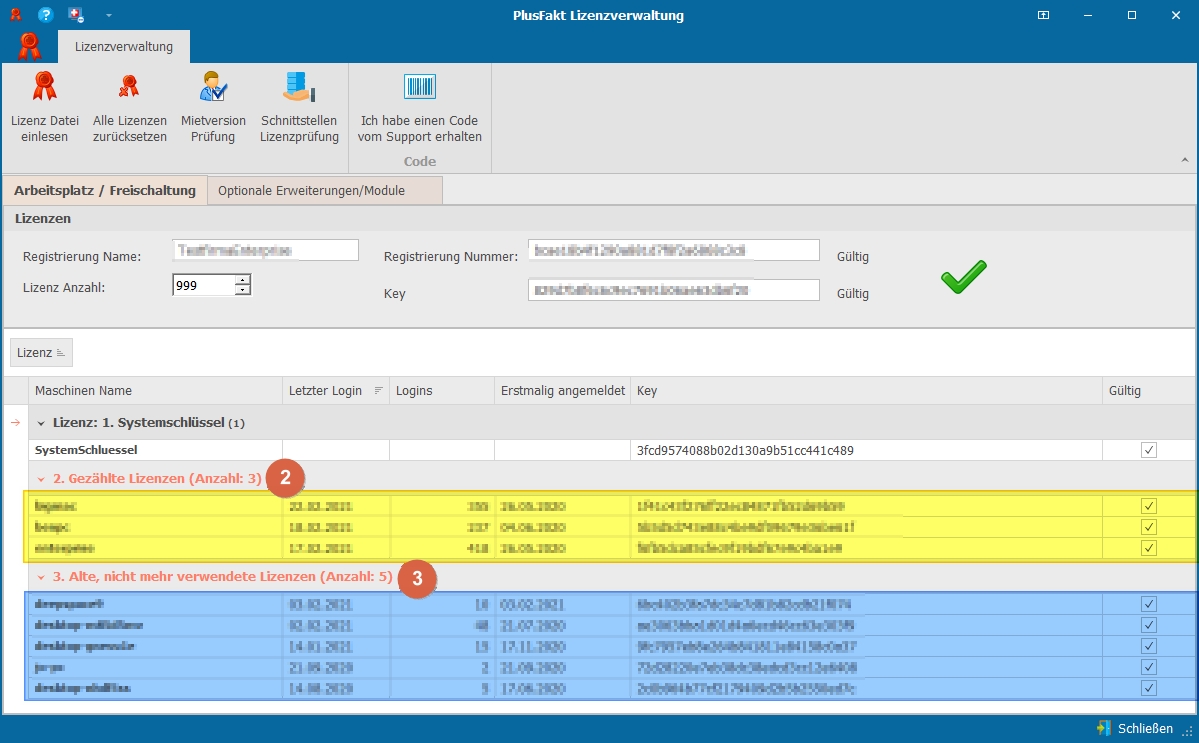Toggle Gültig checkbox of row last logged in 14.08.2020
1199x743 pixels.
click(1149, 688)
